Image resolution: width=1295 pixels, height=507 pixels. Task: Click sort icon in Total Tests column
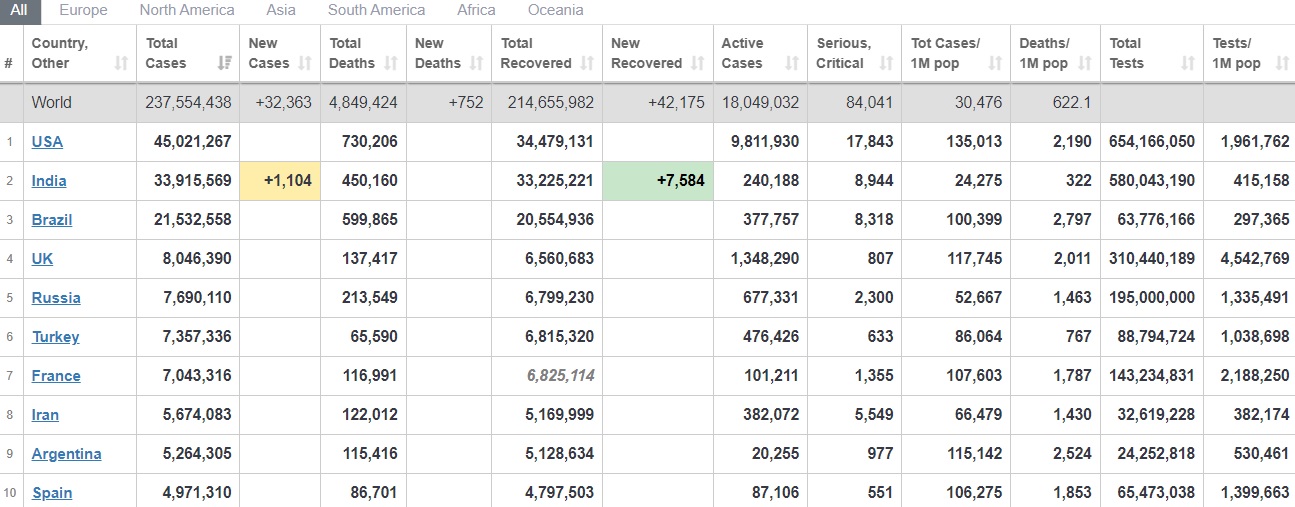[x=1188, y=64]
